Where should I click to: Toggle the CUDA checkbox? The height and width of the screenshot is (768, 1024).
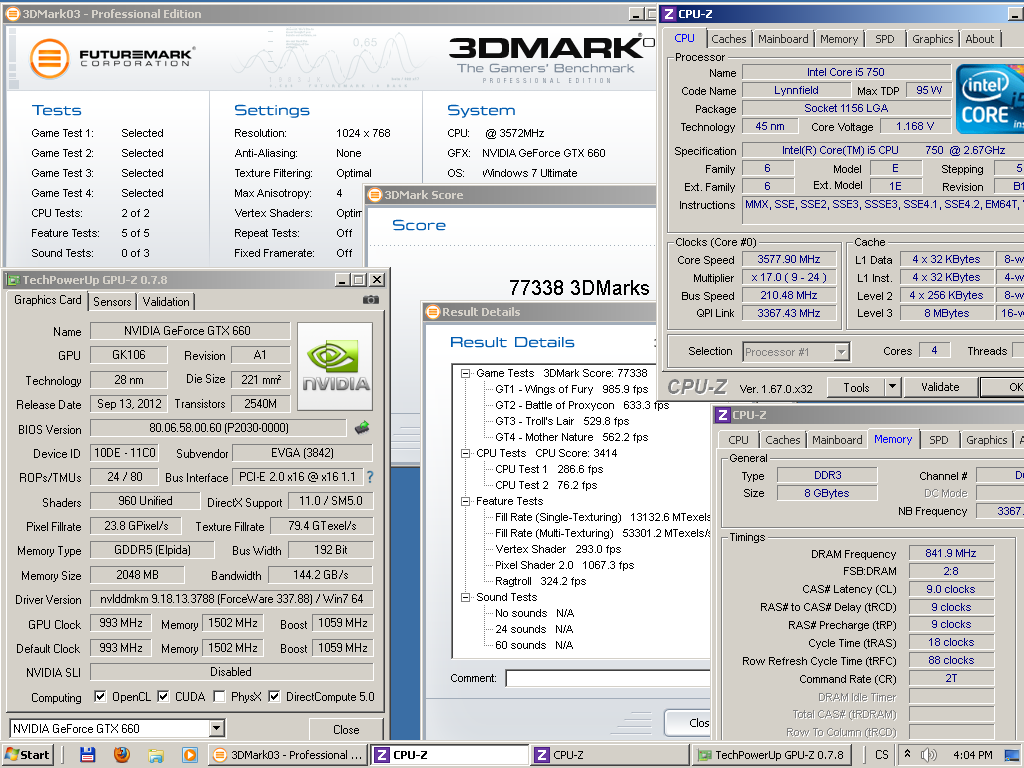pyautogui.click(x=163, y=696)
